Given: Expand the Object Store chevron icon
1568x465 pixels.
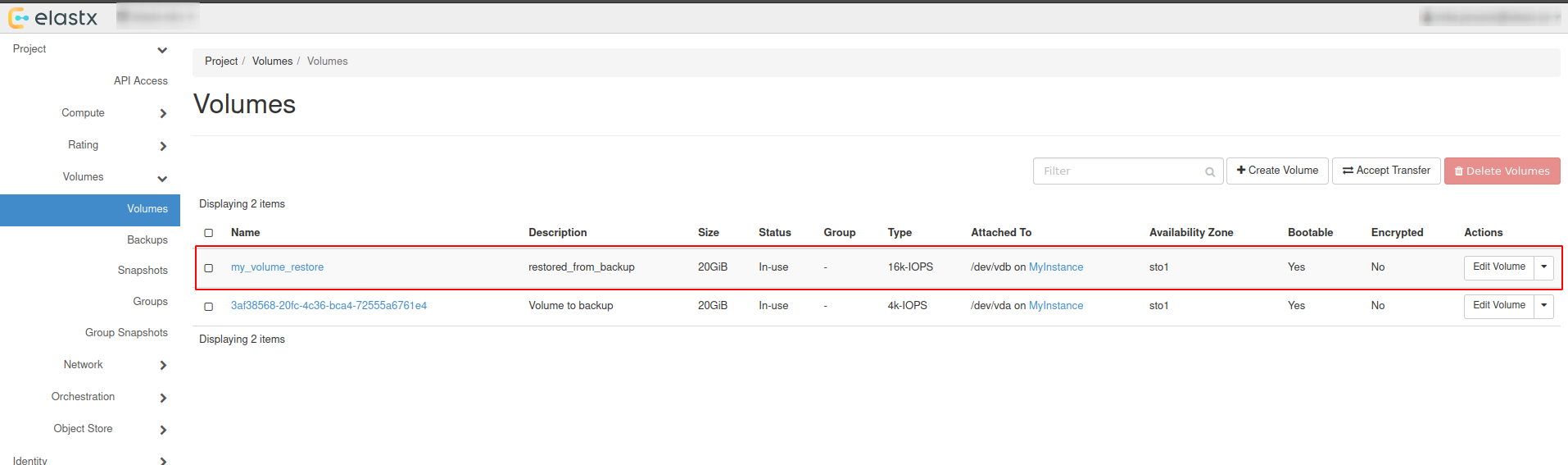Looking at the screenshot, I should tap(163, 430).
